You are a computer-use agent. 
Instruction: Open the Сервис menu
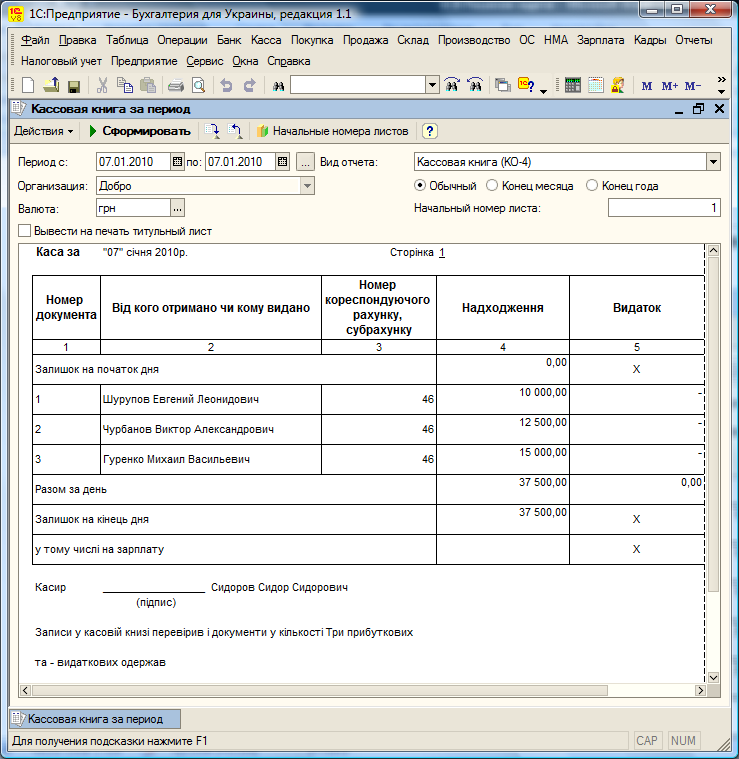205,61
